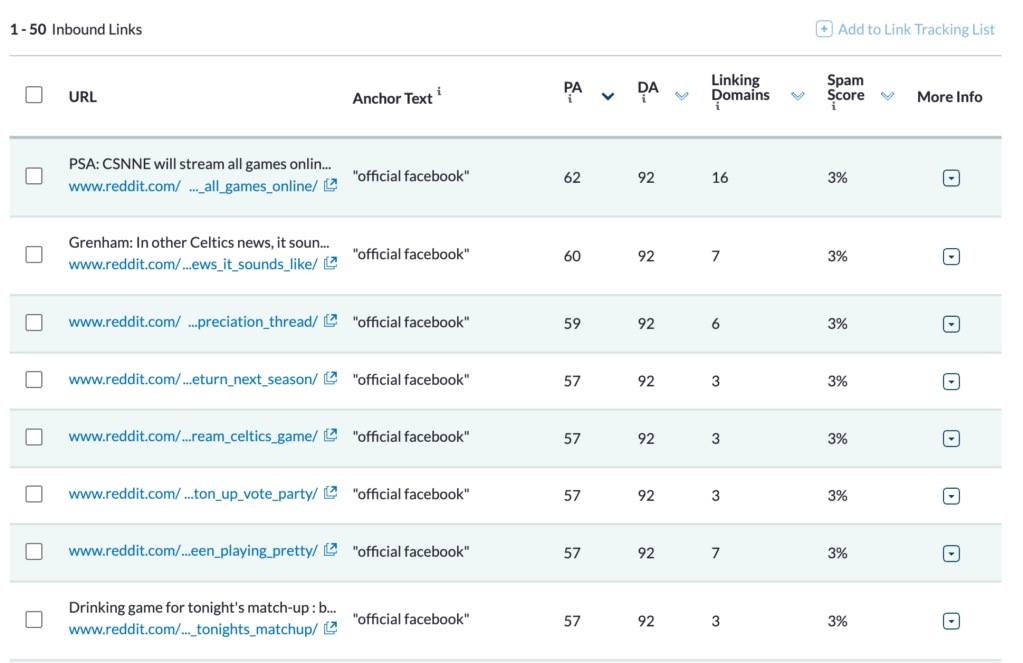Tick the select-all checkbox in header row
Image resolution: width=1023 pixels, height=663 pixels.
pyautogui.click(x=34, y=95)
